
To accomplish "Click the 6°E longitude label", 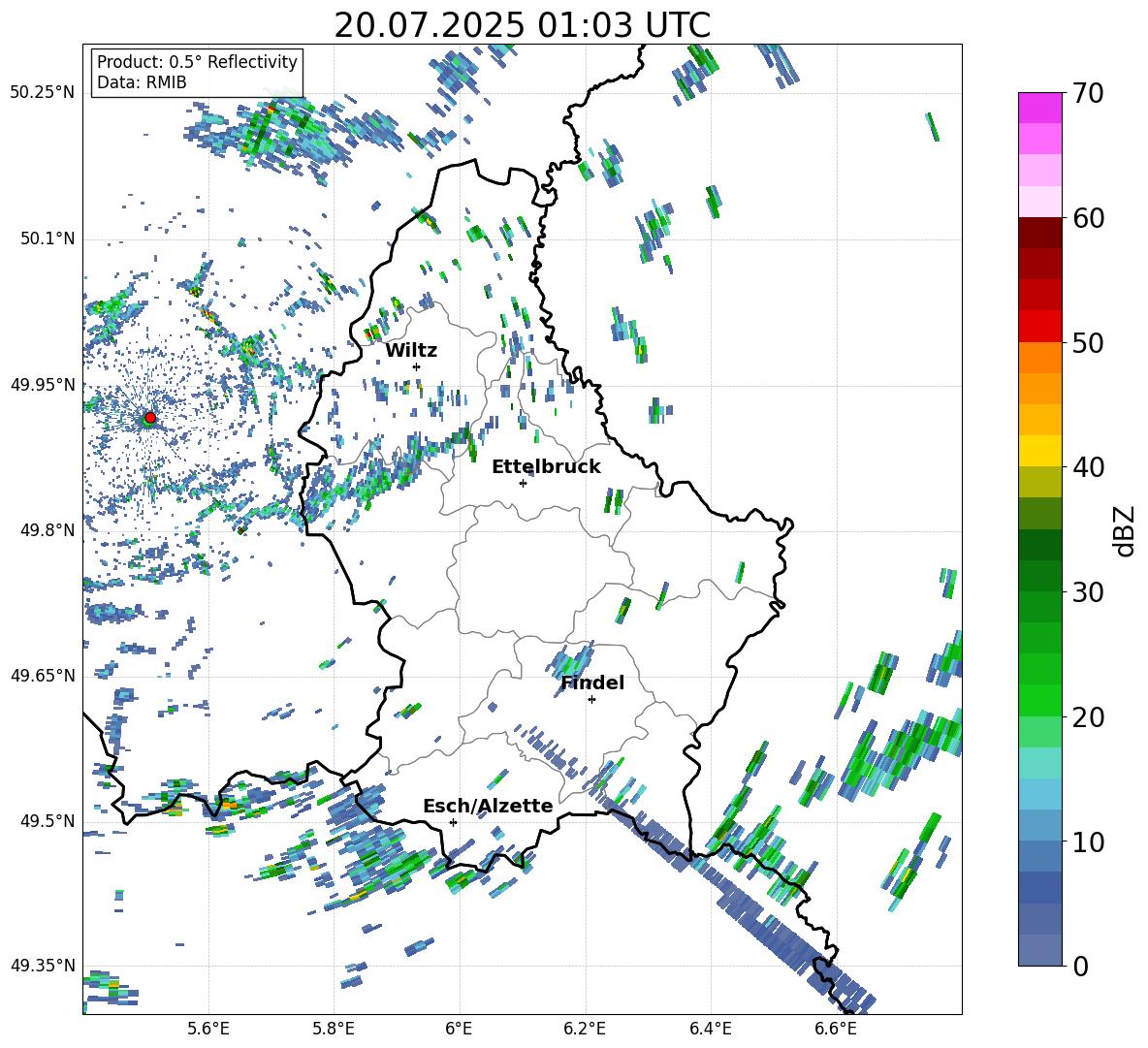I will click(459, 1029).
